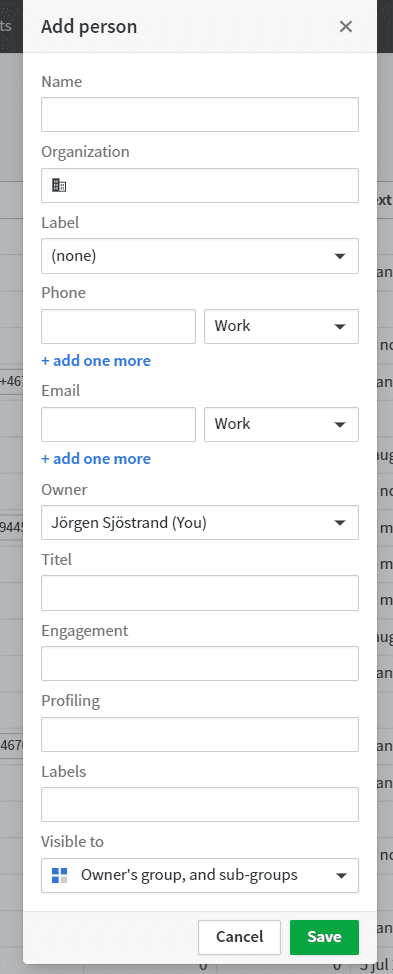393x974 pixels.
Task: Click the visibility group squares icon
Action: (60, 876)
